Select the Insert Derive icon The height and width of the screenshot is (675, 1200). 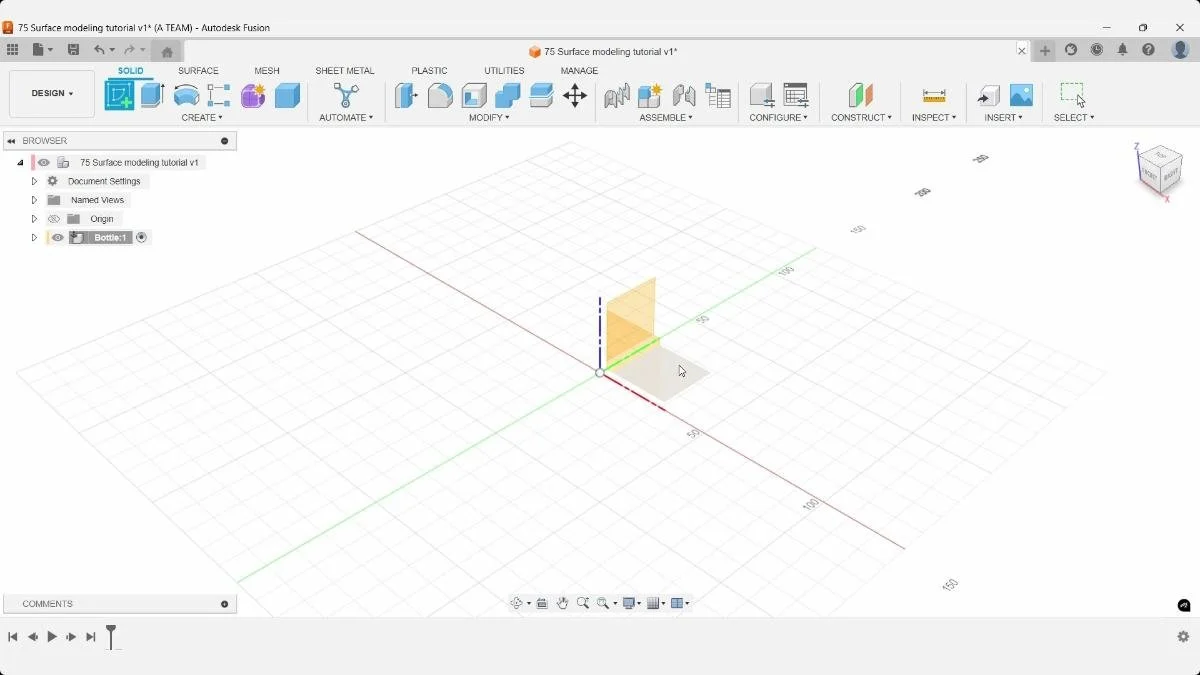point(988,95)
